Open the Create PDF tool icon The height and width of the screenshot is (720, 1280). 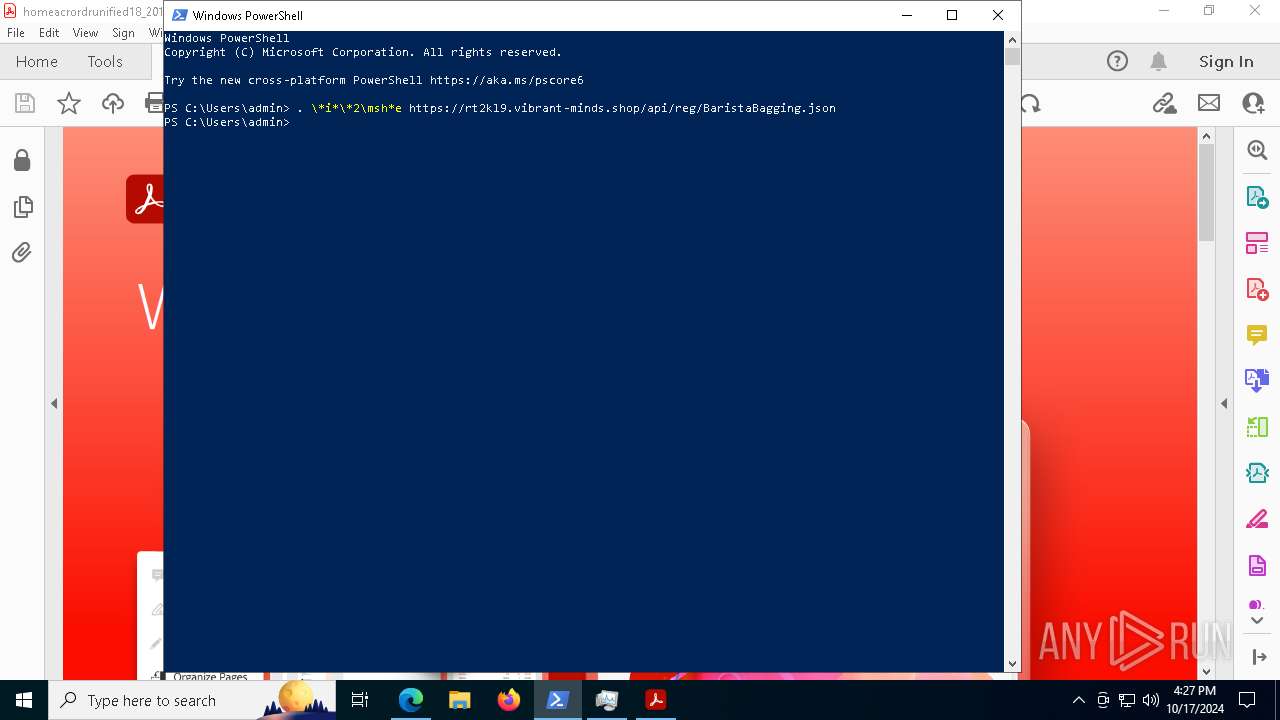tap(1257, 289)
